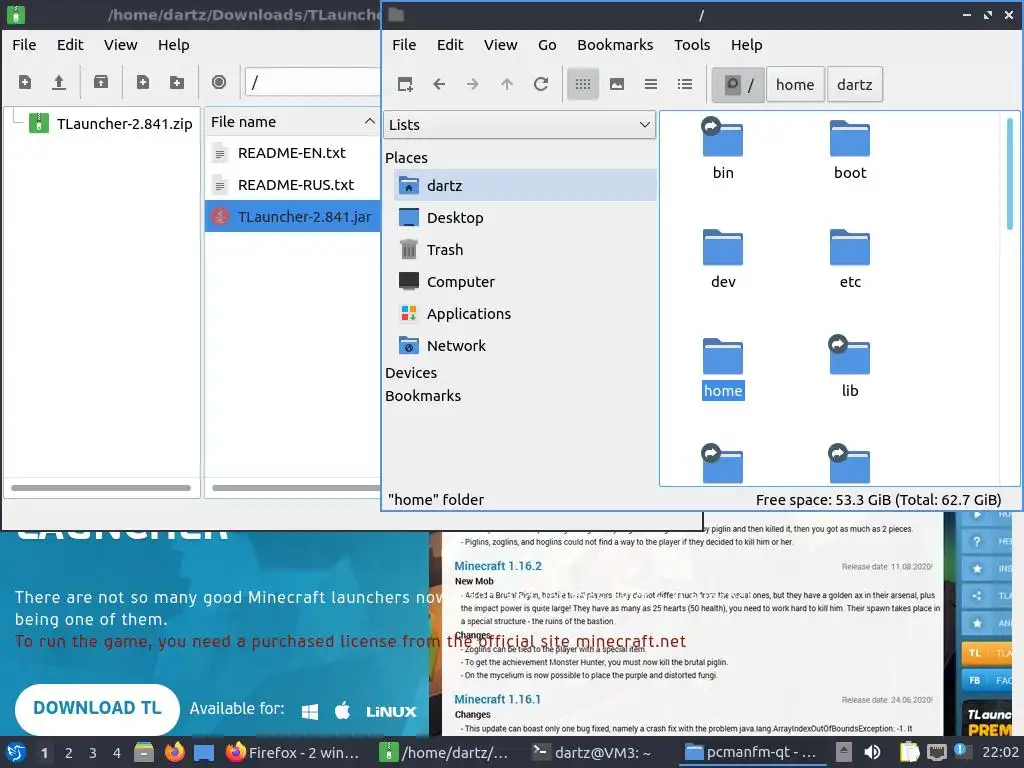This screenshot has width=1024, height=768.
Task: Open the archive manager File menu
Action: [x=24, y=44]
